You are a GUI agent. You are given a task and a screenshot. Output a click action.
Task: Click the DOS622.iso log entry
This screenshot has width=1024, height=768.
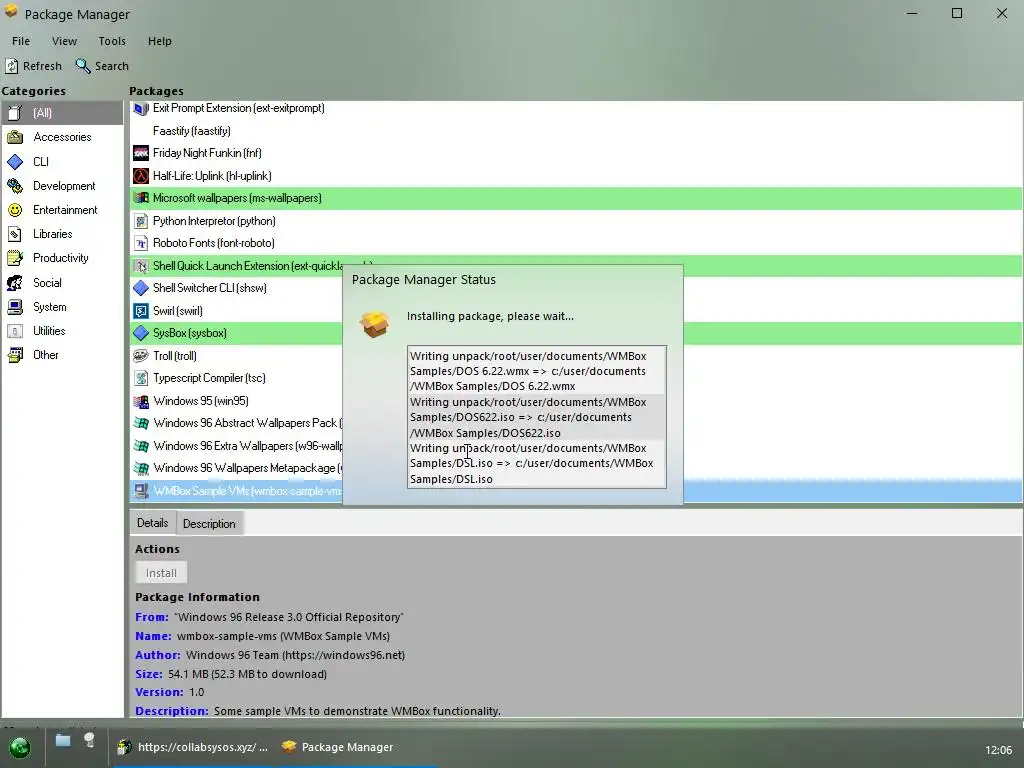tap(536, 417)
